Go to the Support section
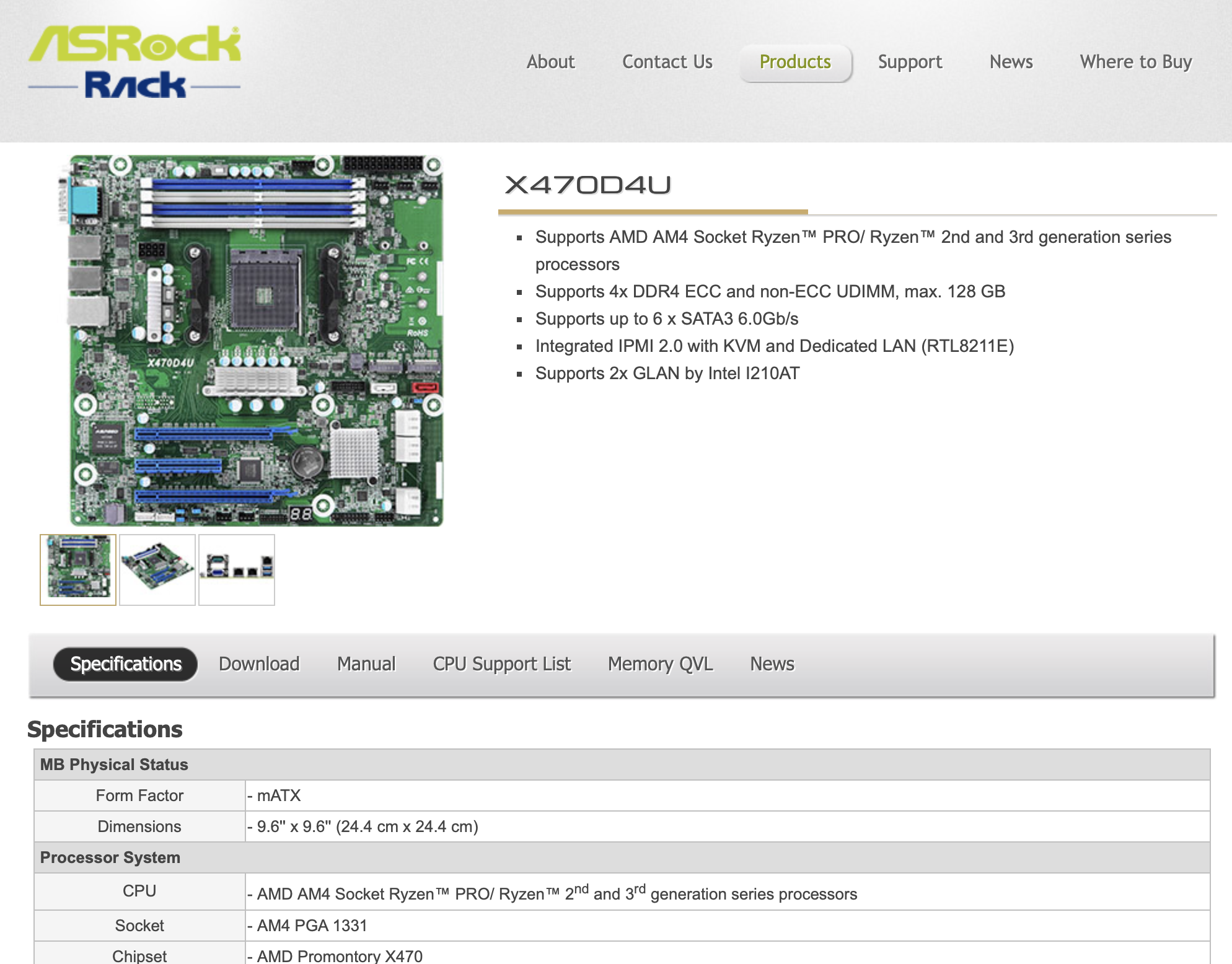 (x=910, y=62)
